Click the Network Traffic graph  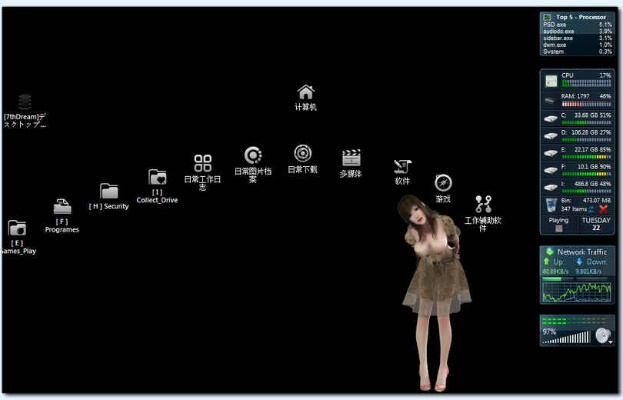coord(576,291)
